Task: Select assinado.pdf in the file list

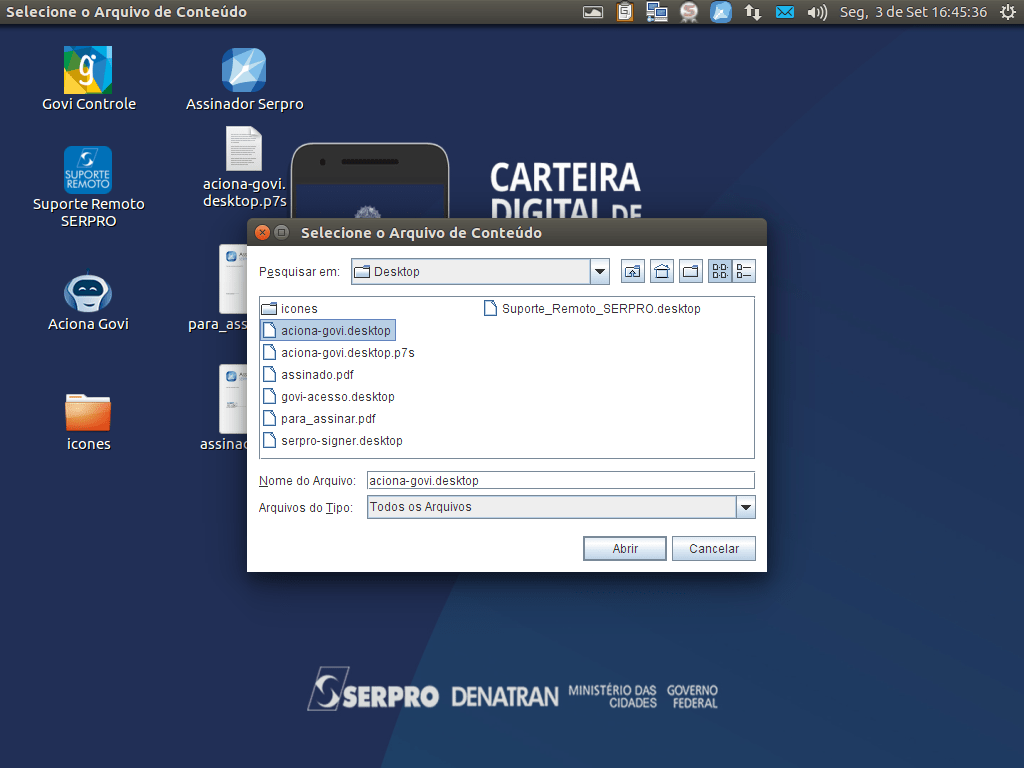Action: (308, 375)
